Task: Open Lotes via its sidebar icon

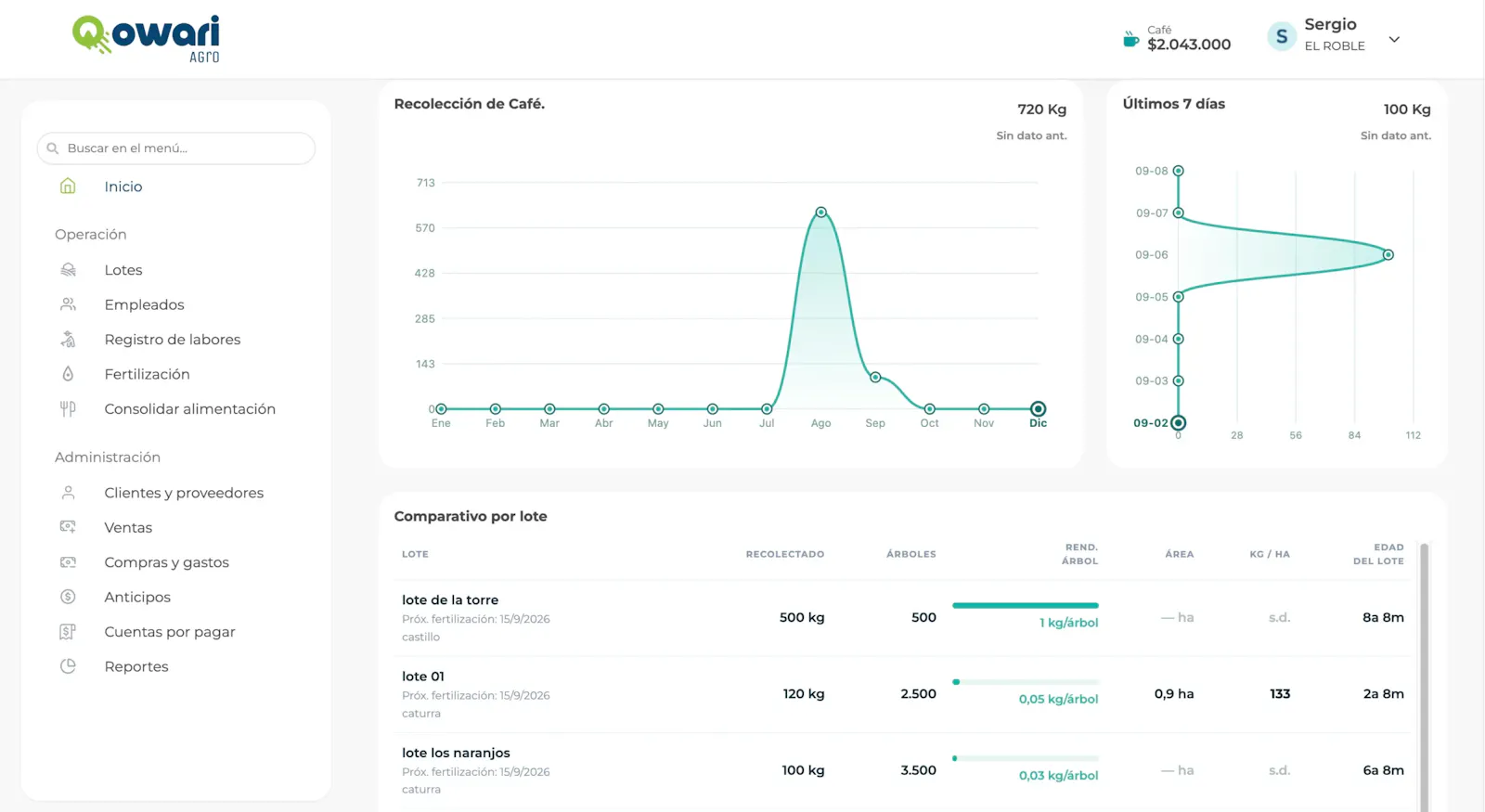Action: pyautogui.click(x=68, y=270)
